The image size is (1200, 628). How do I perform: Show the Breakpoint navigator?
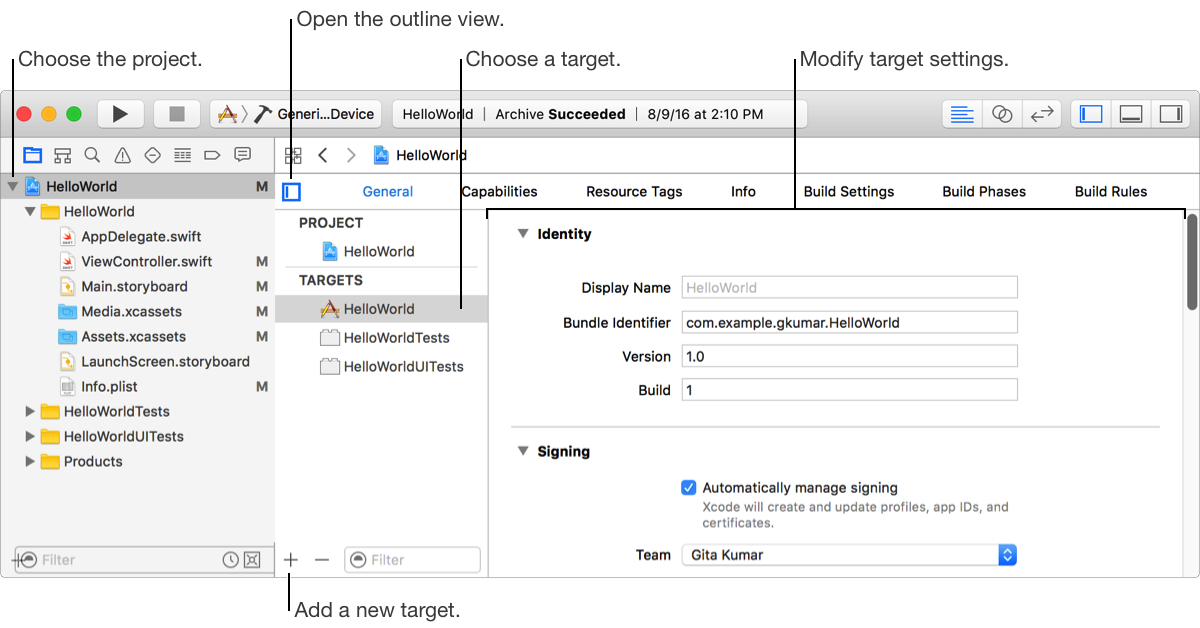212,155
